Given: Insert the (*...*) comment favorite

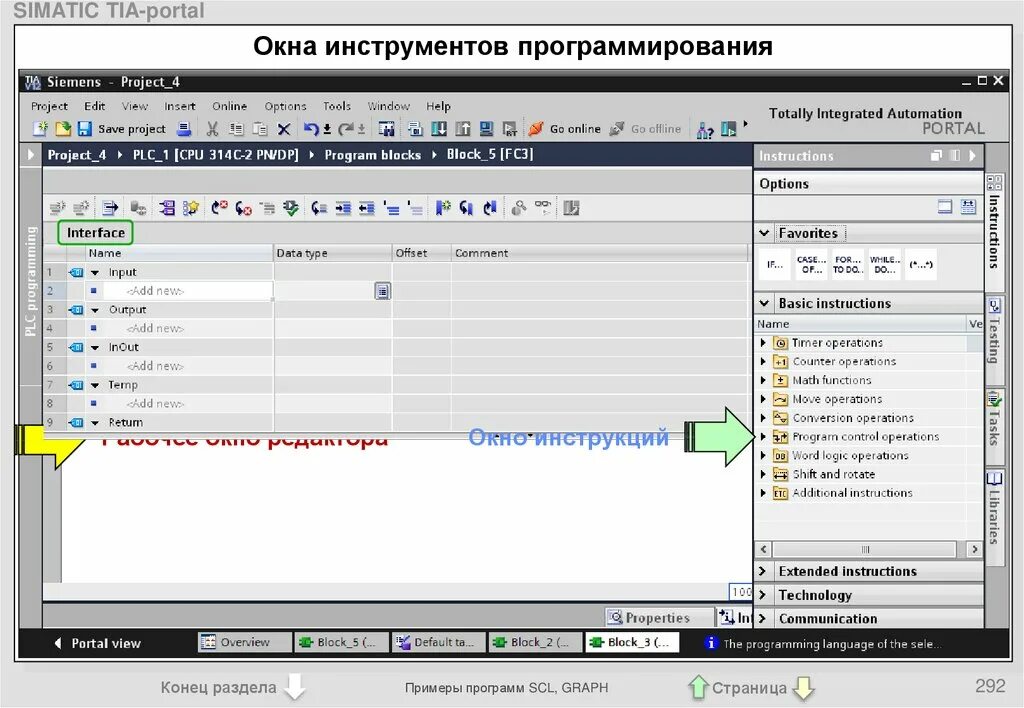Looking at the screenshot, I should tap(921, 265).
